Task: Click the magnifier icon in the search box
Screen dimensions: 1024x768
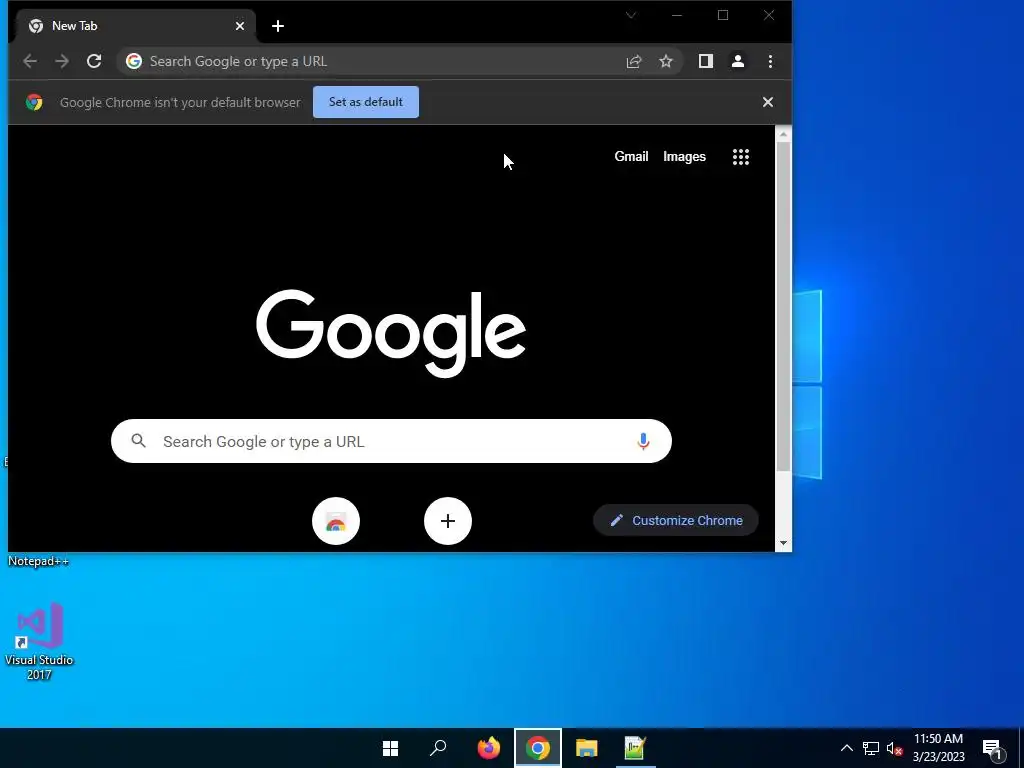Action: coord(138,441)
